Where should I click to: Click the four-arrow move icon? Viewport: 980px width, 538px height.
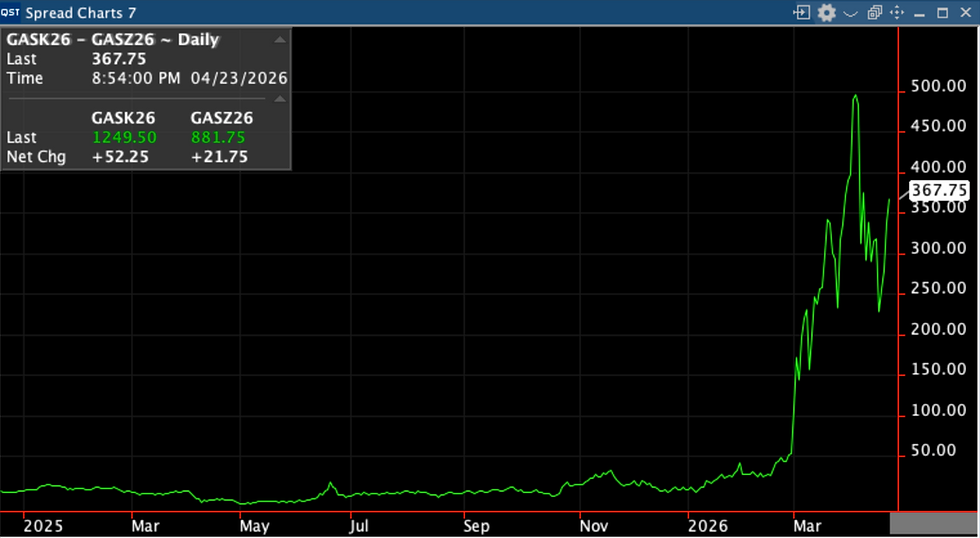pyautogui.click(x=897, y=12)
